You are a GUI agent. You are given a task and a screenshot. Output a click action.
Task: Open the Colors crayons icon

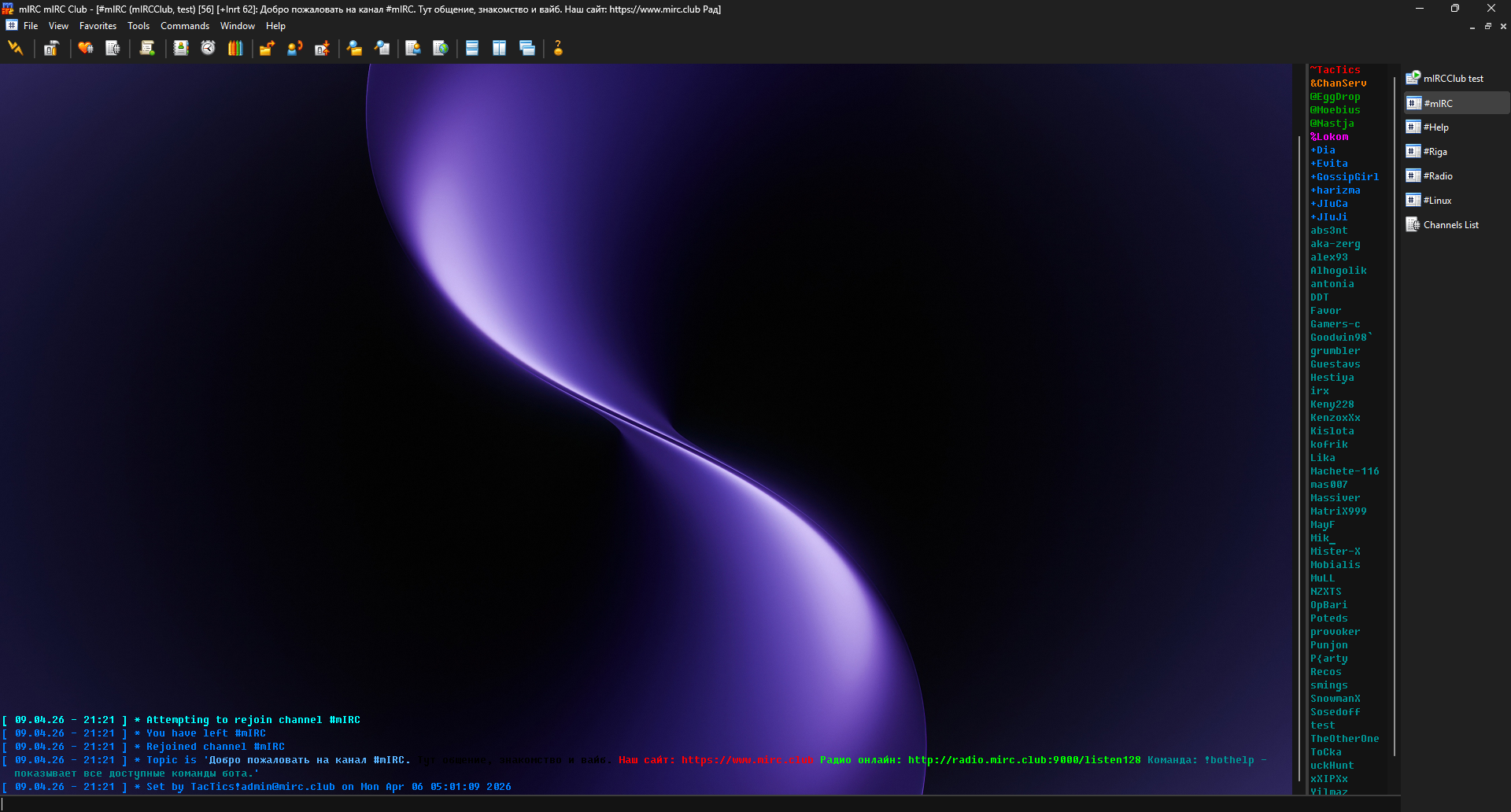[x=235, y=49]
